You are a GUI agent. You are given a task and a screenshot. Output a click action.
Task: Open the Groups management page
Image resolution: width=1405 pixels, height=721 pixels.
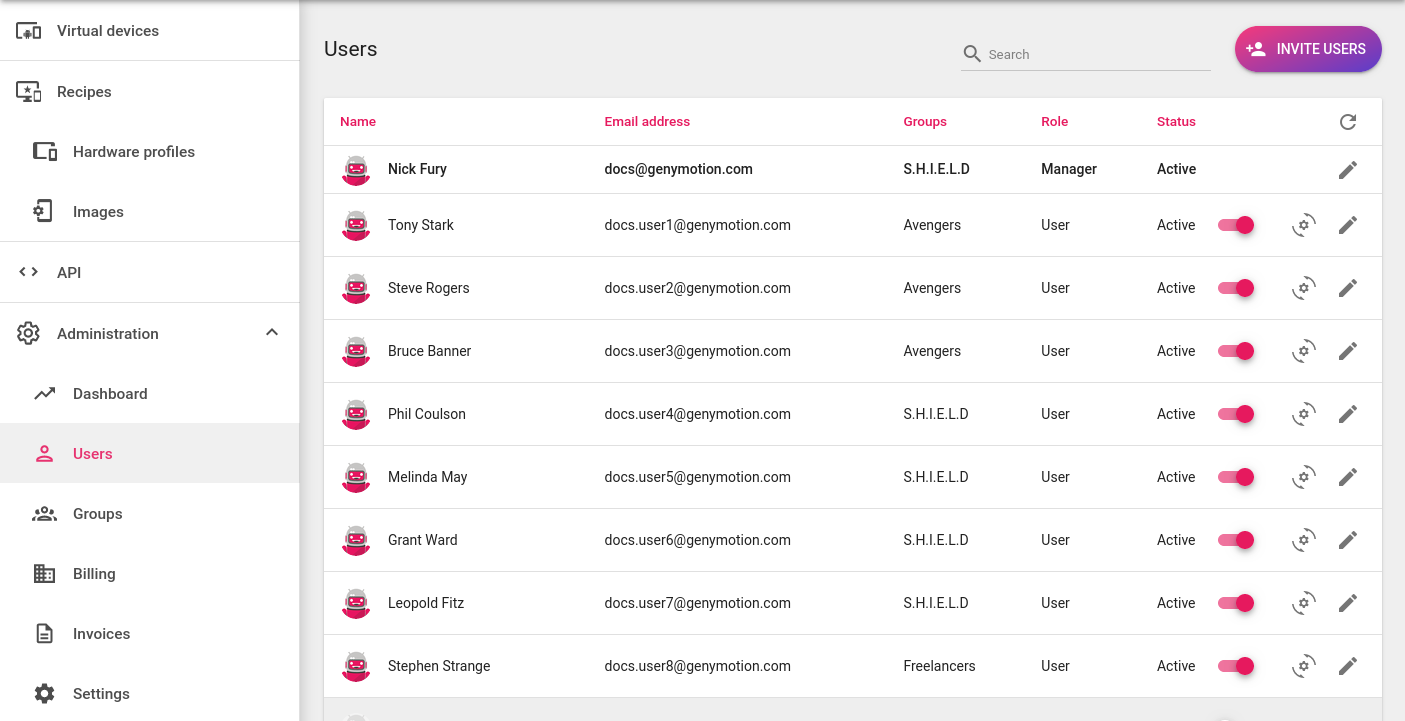(97, 513)
